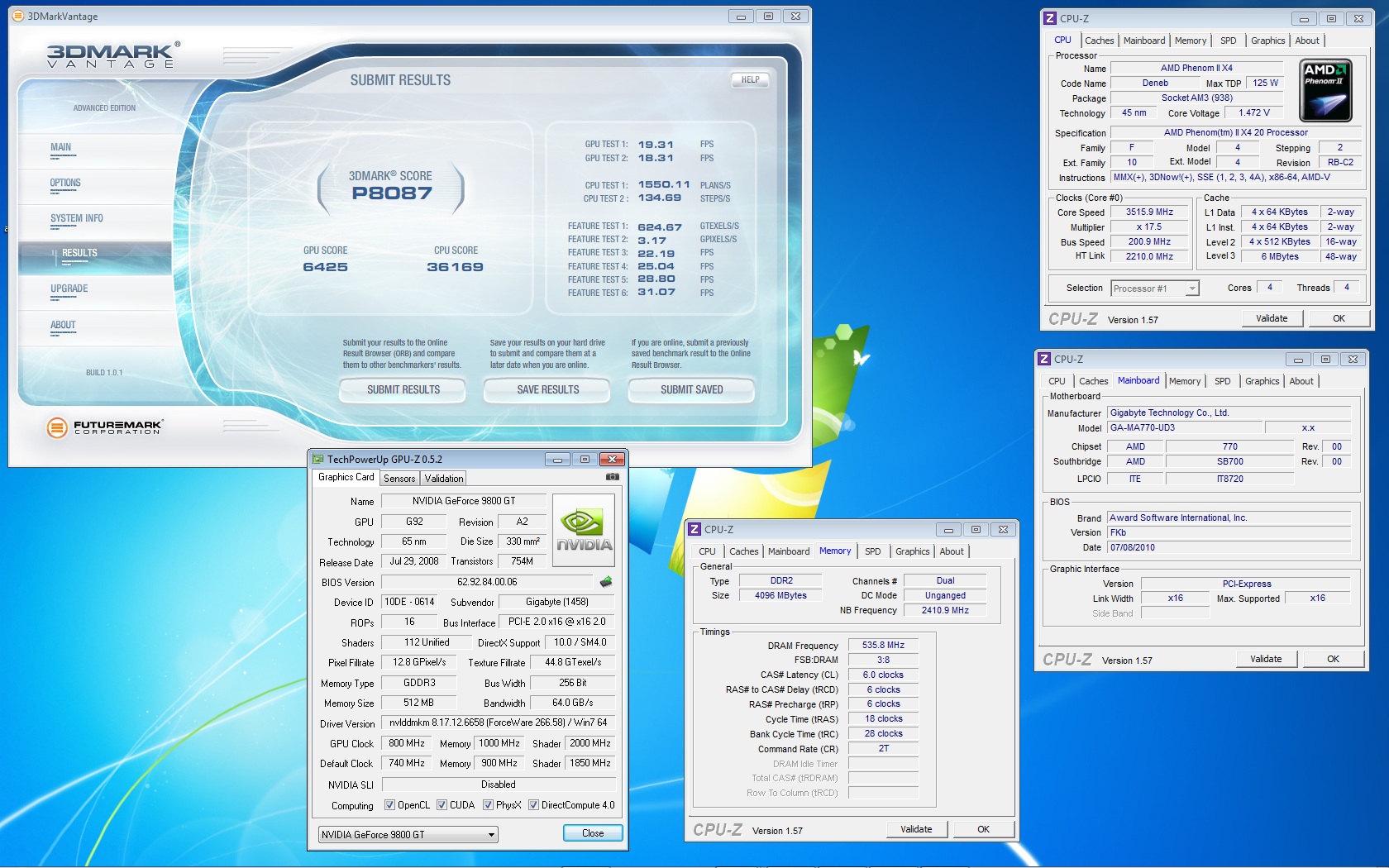Image resolution: width=1389 pixels, height=868 pixels.
Task: Click the Submit Saved button
Action: (692, 390)
